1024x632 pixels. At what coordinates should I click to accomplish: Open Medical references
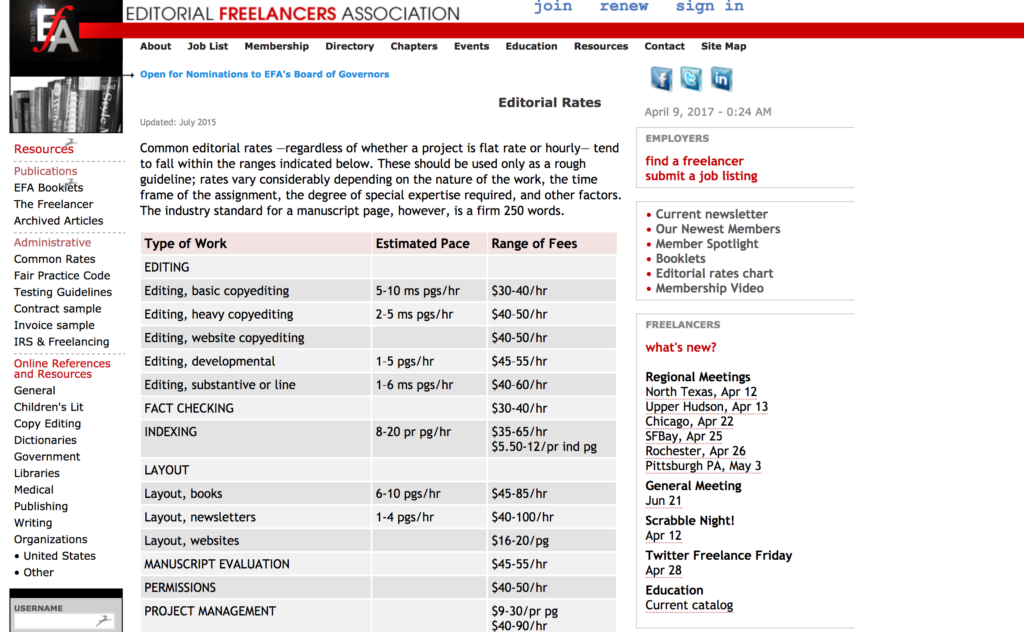pyautogui.click(x=34, y=490)
